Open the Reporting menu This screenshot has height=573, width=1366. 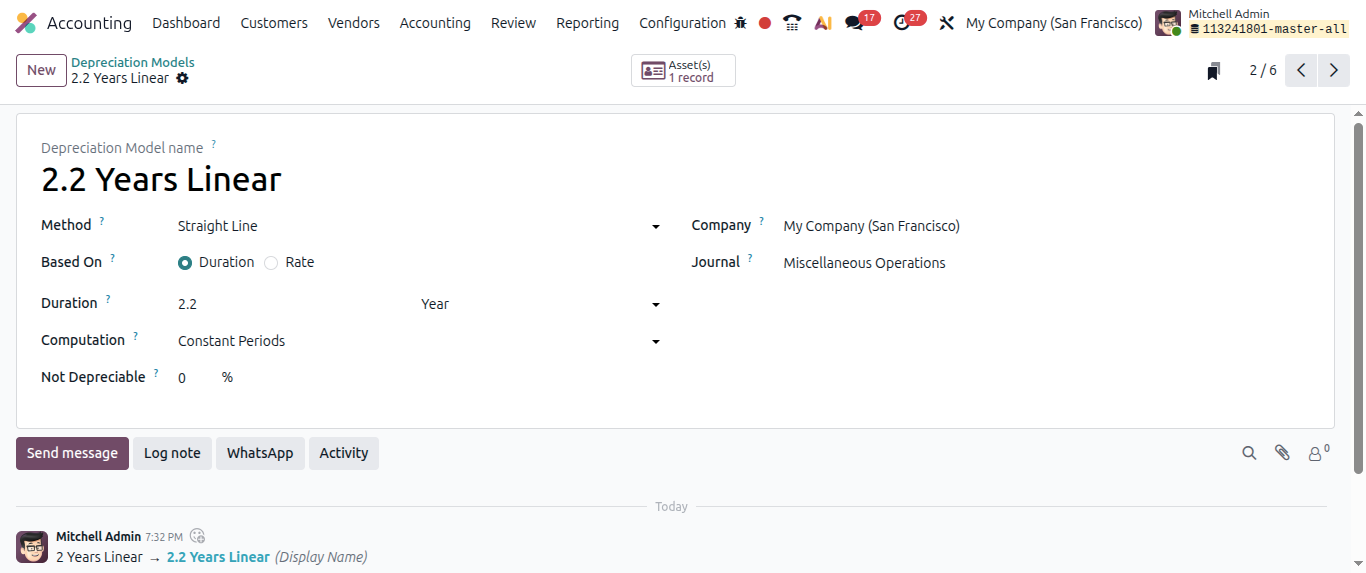coord(587,23)
